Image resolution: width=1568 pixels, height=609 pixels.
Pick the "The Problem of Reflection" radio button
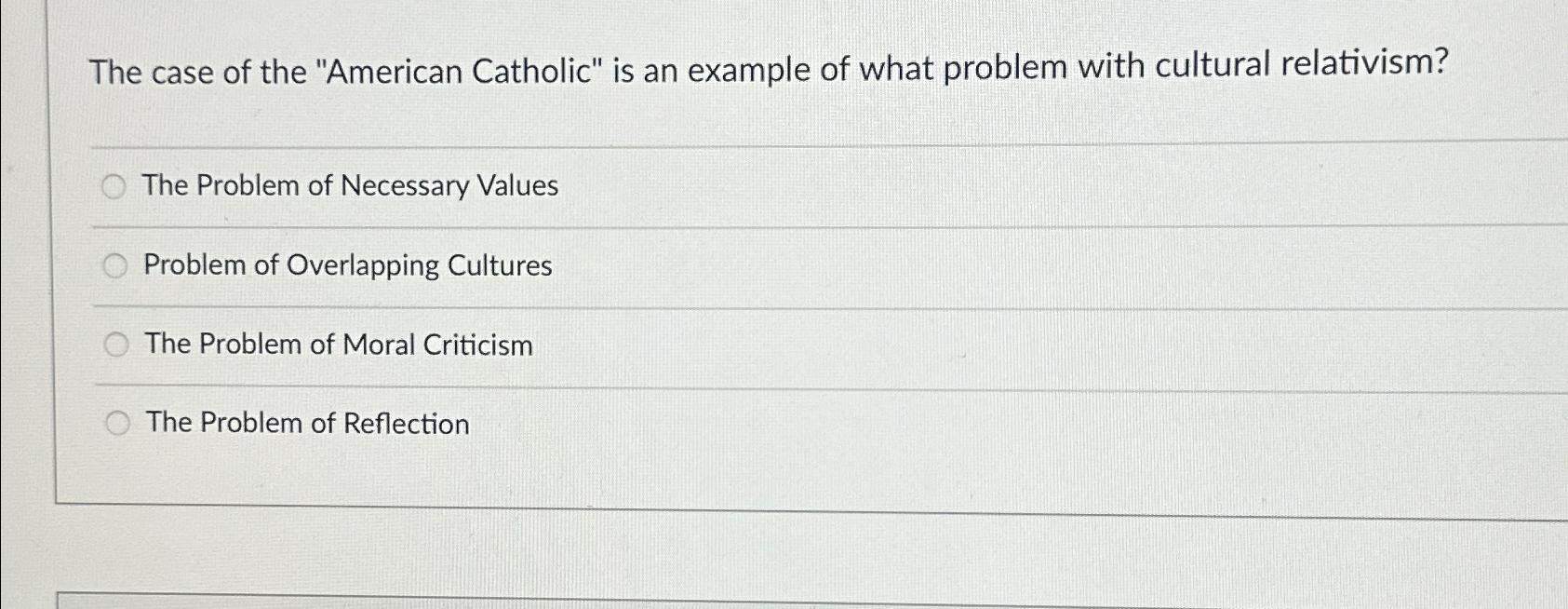coord(117,424)
